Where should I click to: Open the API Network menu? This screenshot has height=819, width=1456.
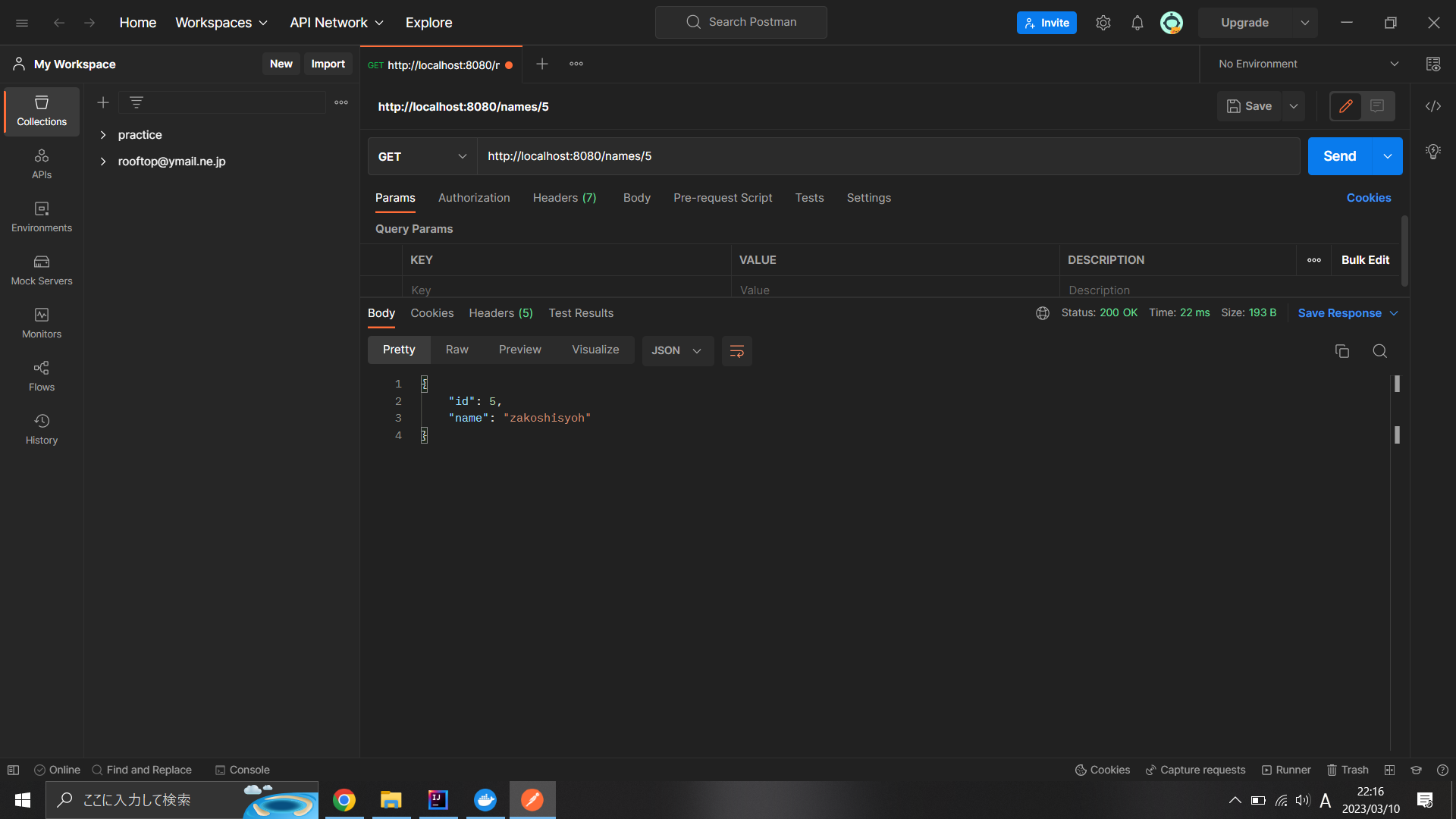coord(336,23)
